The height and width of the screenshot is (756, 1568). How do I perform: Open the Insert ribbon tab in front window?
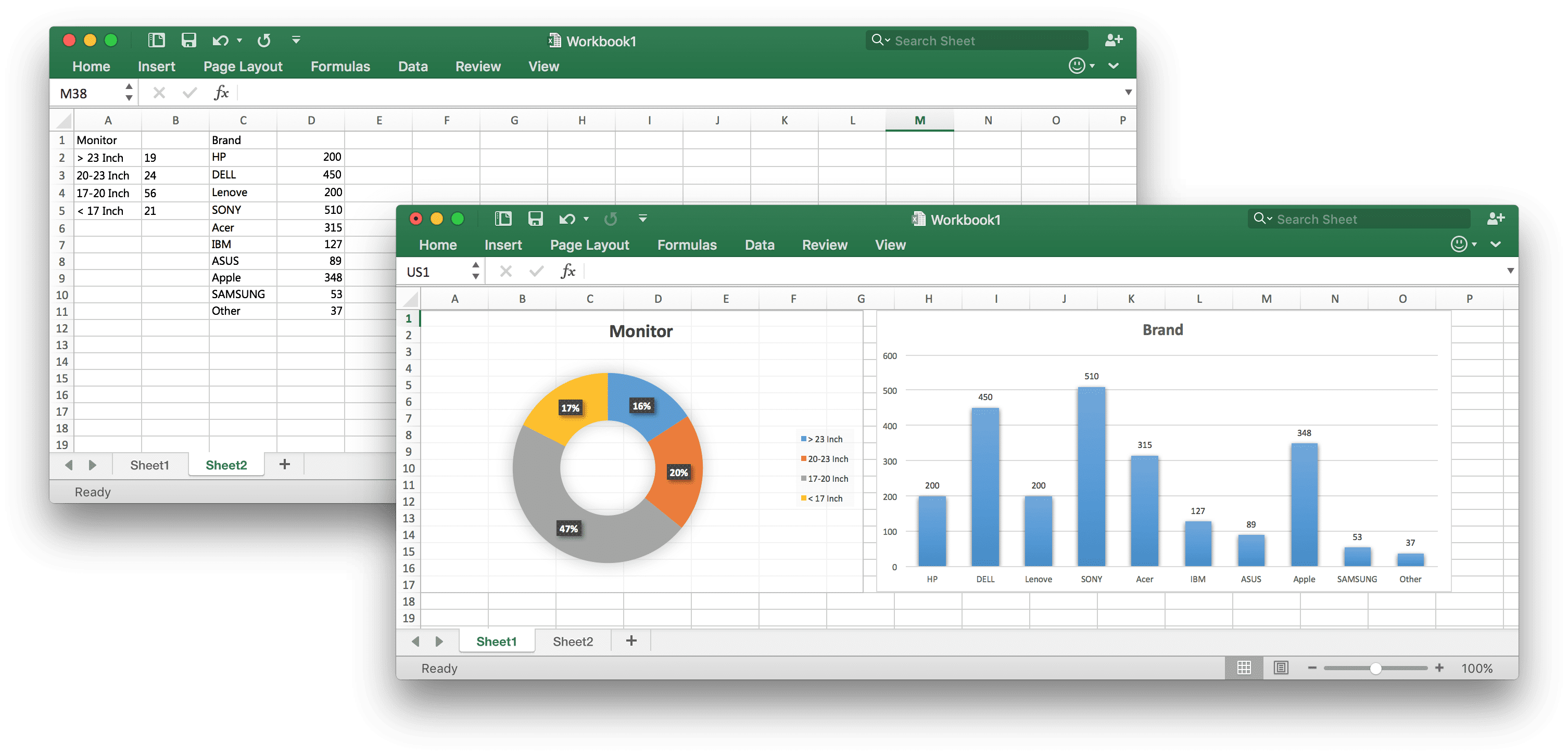tap(503, 245)
